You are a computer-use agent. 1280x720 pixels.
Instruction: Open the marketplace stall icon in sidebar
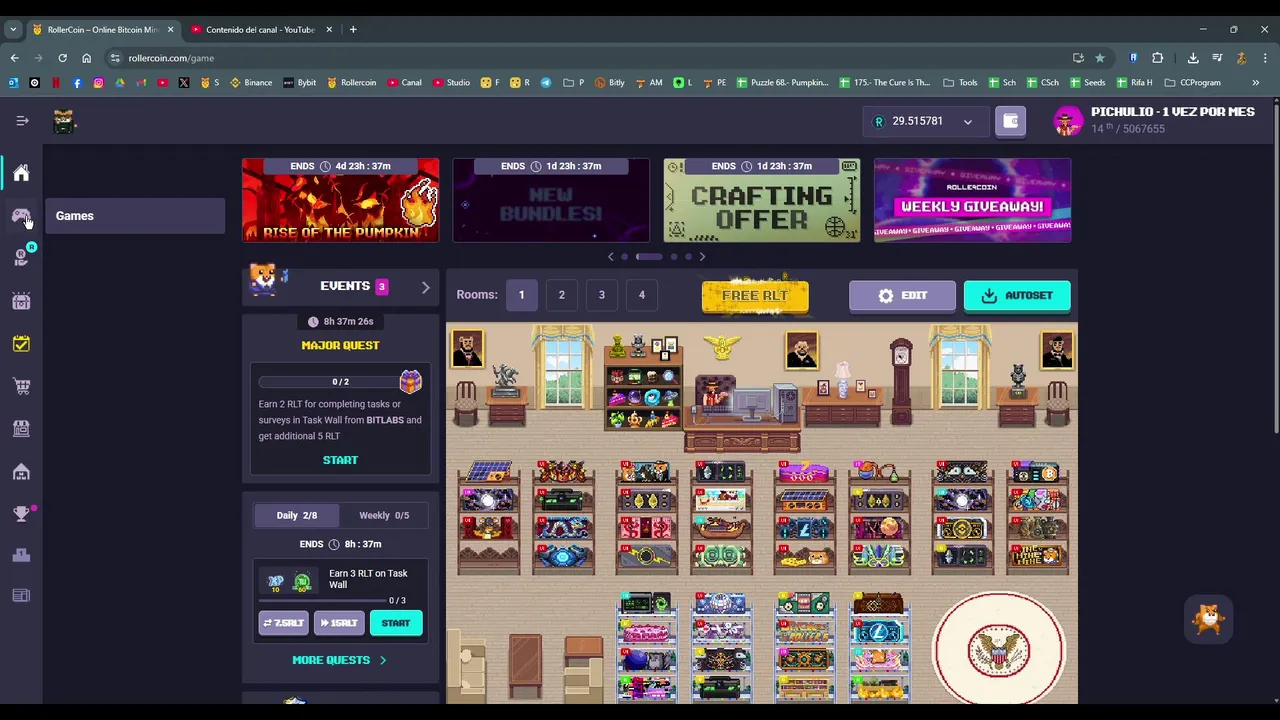point(21,428)
